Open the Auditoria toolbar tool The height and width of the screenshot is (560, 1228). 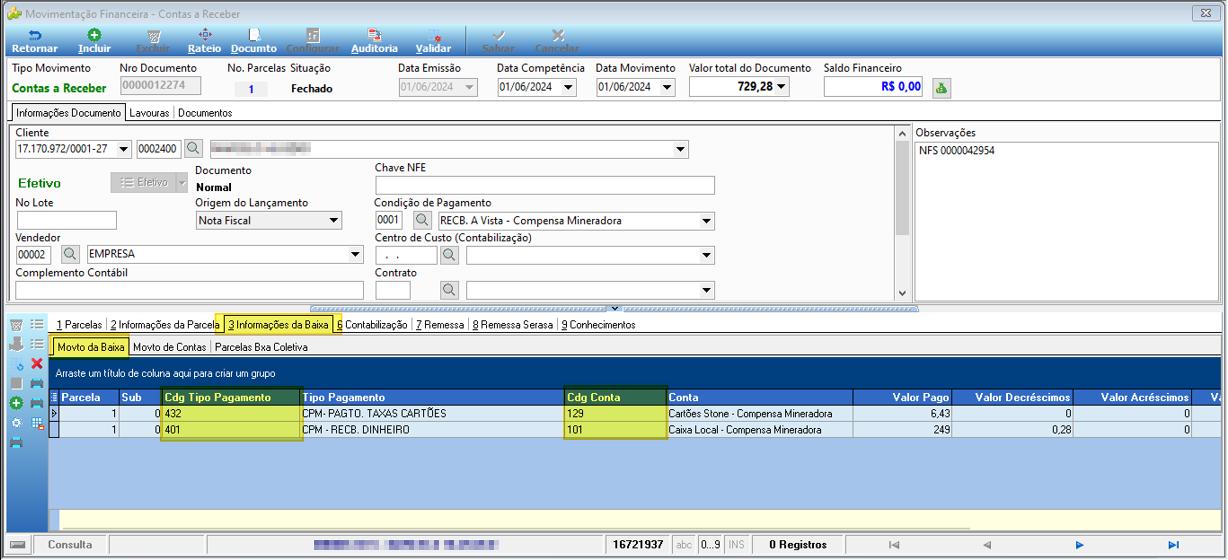tap(374, 41)
